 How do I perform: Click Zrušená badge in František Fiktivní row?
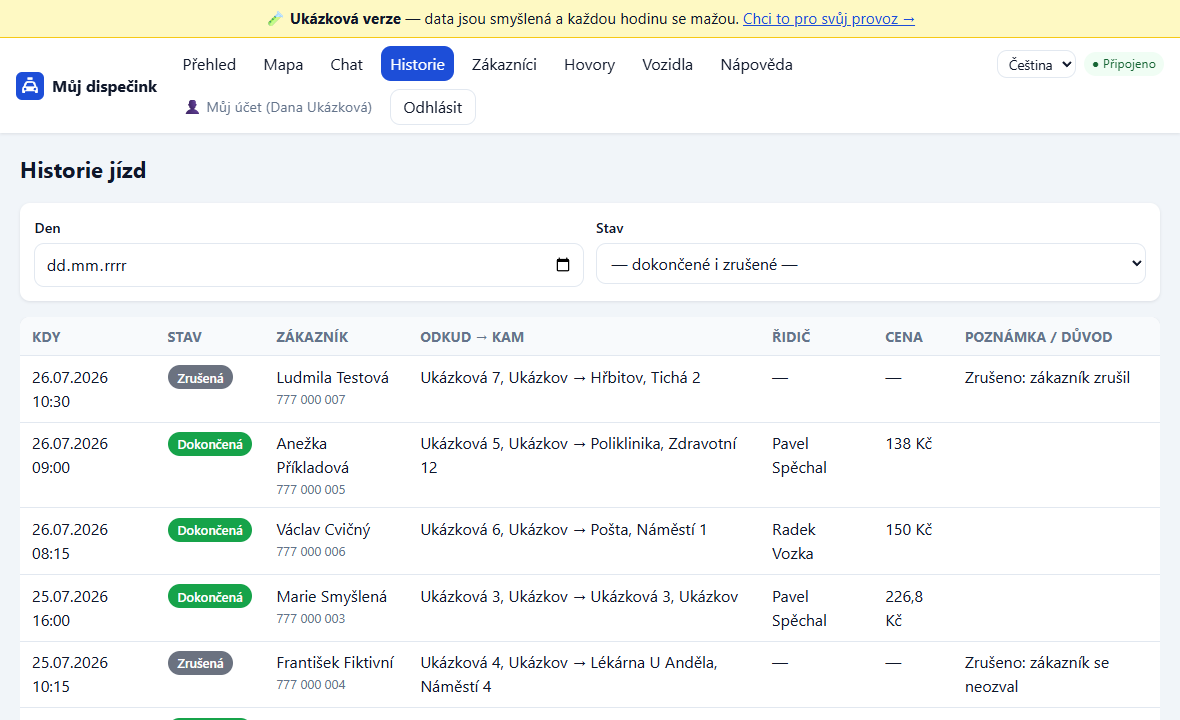pyautogui.click(x=200, y=663)
